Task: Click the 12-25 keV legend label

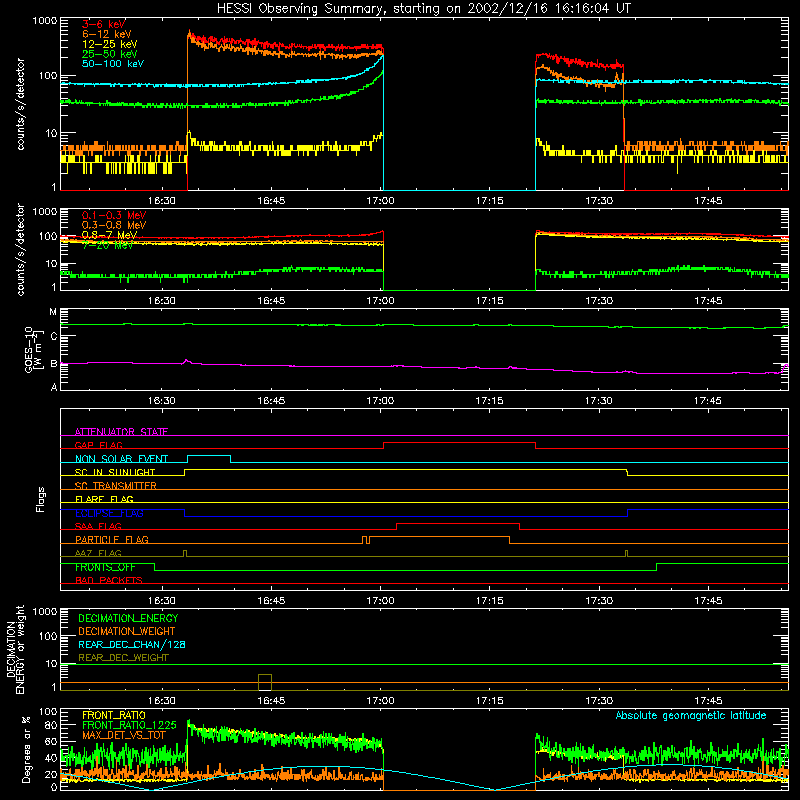Action: (110, 44)
